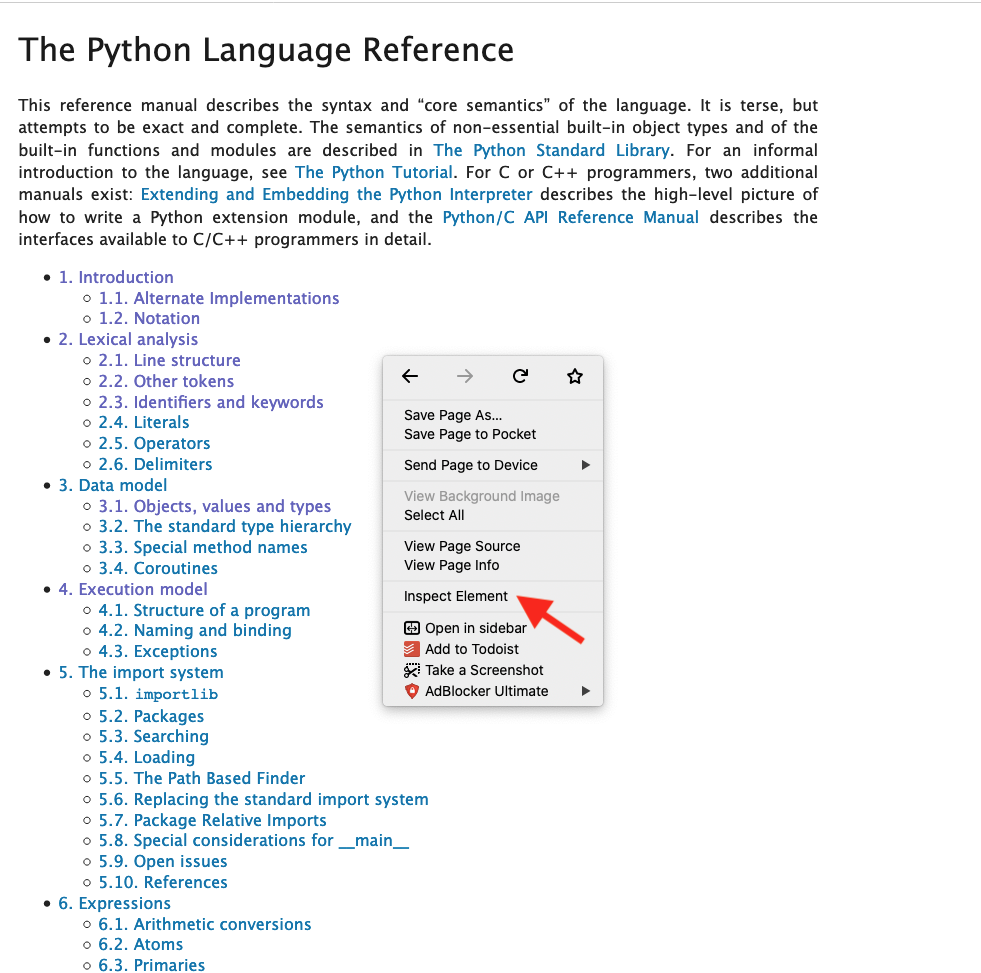981x973 pixels.
Task: Open 2.1. Line structure
Action: (x=169, y=360)
